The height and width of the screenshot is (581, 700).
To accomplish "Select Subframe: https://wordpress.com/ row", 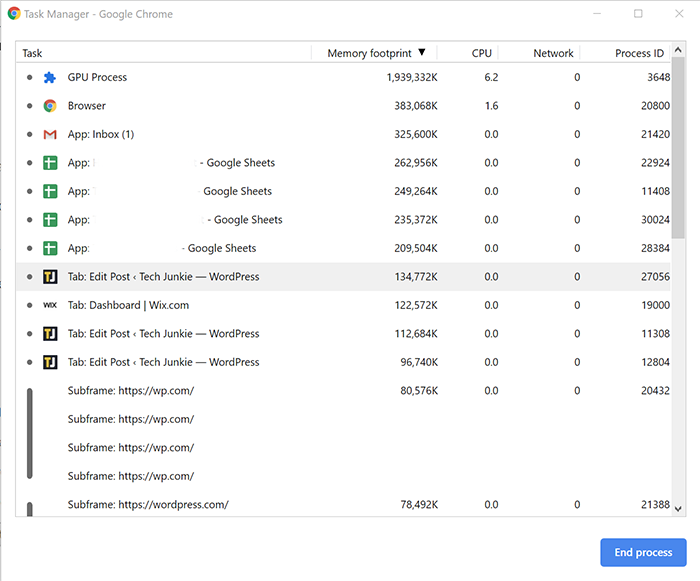I will 343,505.
